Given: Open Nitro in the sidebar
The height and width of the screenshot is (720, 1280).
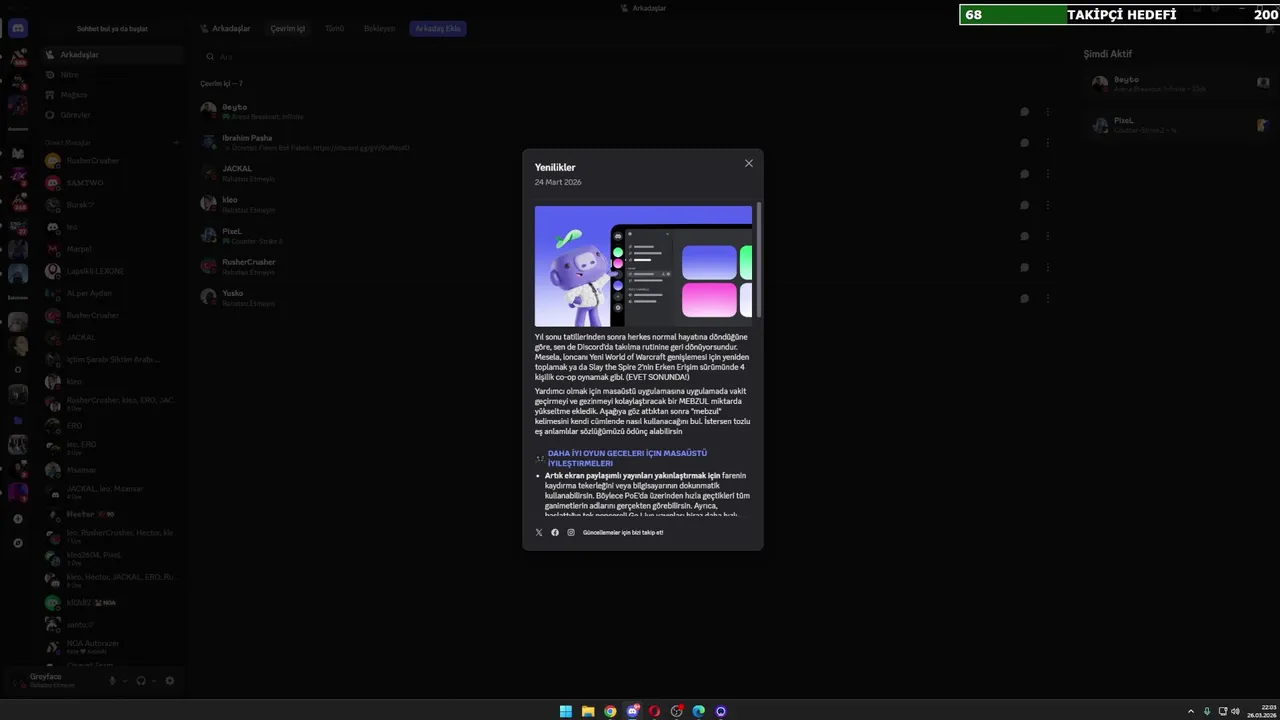Looking at the screenshot, I should click(x=112, y=75).
